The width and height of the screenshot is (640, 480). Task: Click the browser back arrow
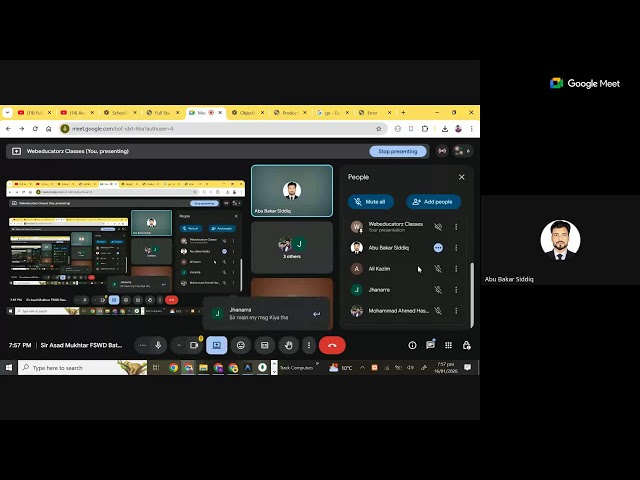tap(9, 129)
